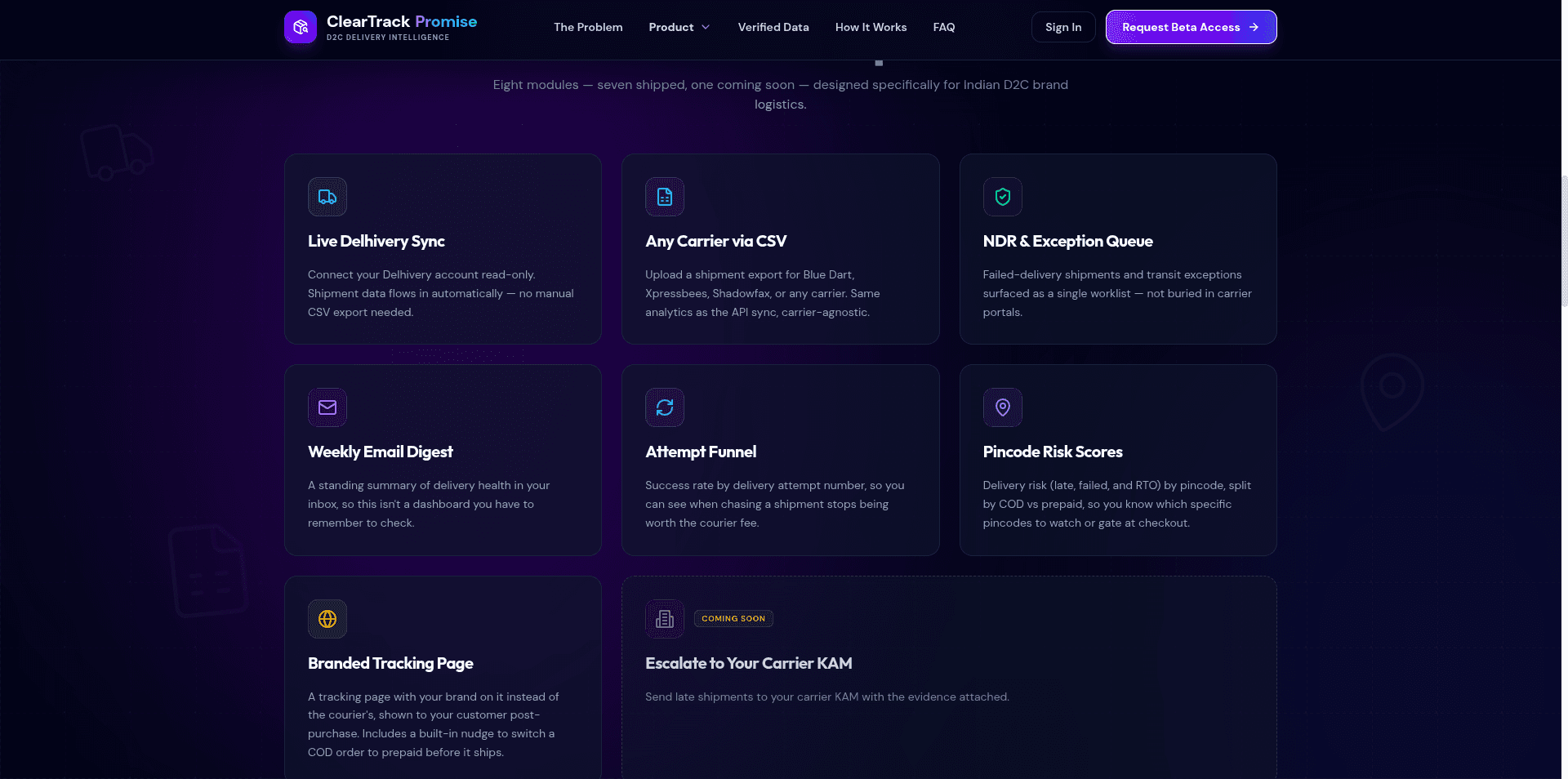The height and width of the screenshot is (779, 1568).
Task: Click the Live Delhivery Sync truck icon
Action: coord(327,197)
